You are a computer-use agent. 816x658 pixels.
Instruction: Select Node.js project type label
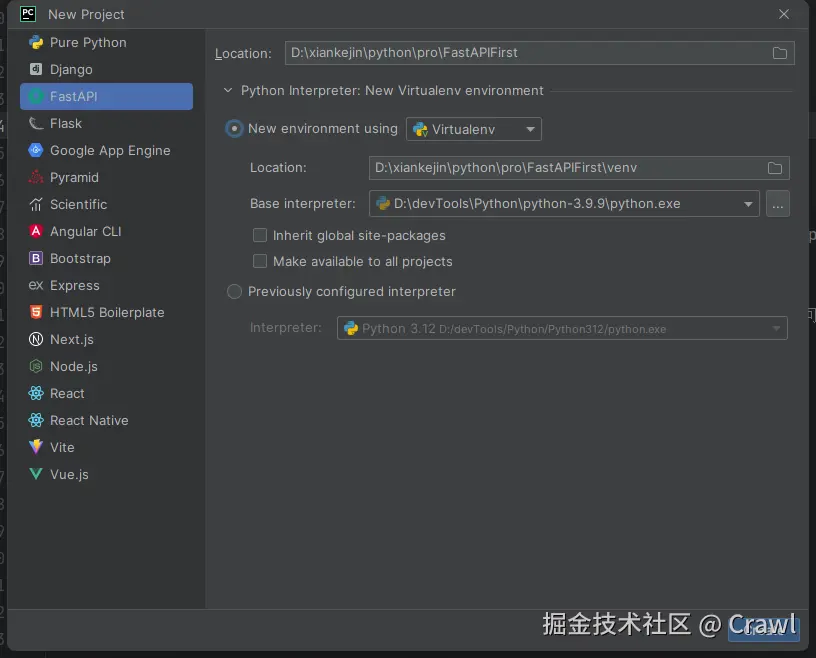point(73,366)
